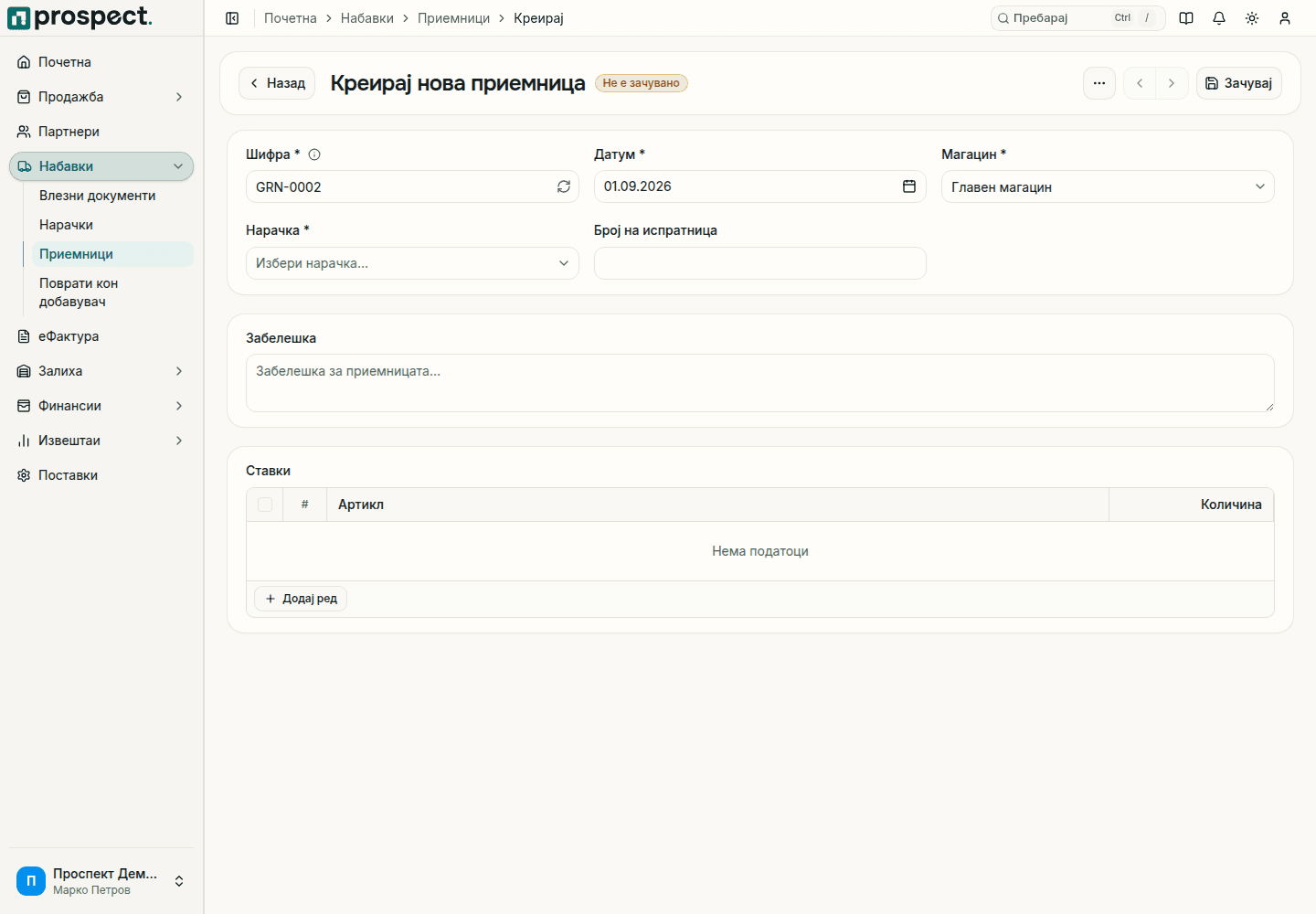Click the Зачувај button
This screenshot has height=914, width=1316.
pos(1239,83)
